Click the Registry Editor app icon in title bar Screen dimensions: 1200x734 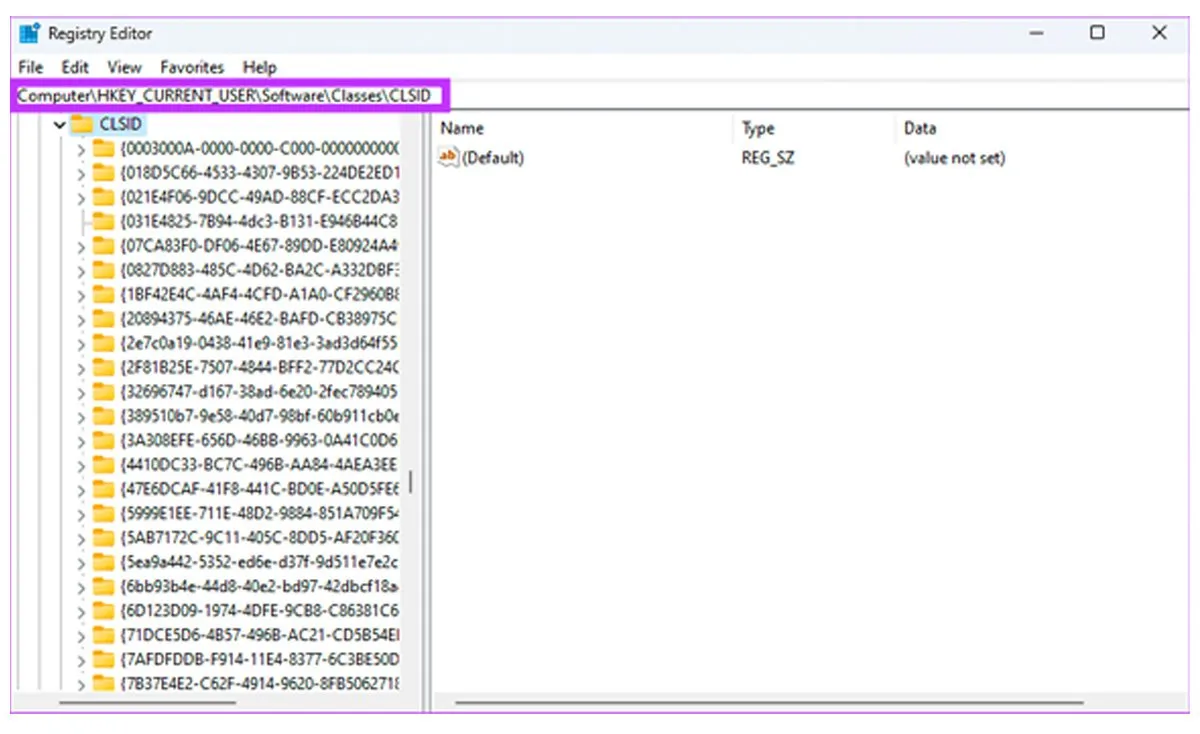point(29,33)
